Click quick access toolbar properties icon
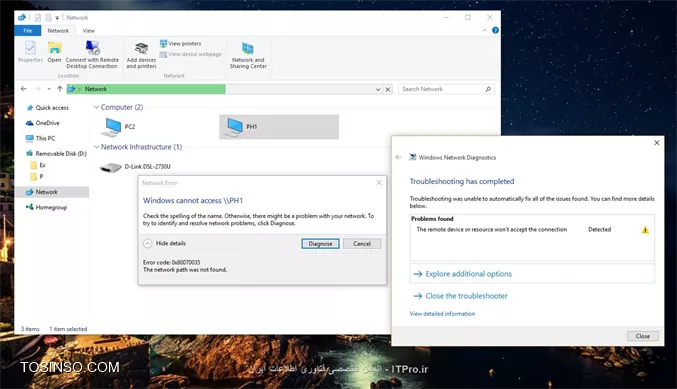Viewport: 677px width, 389px height. point(38,18)
